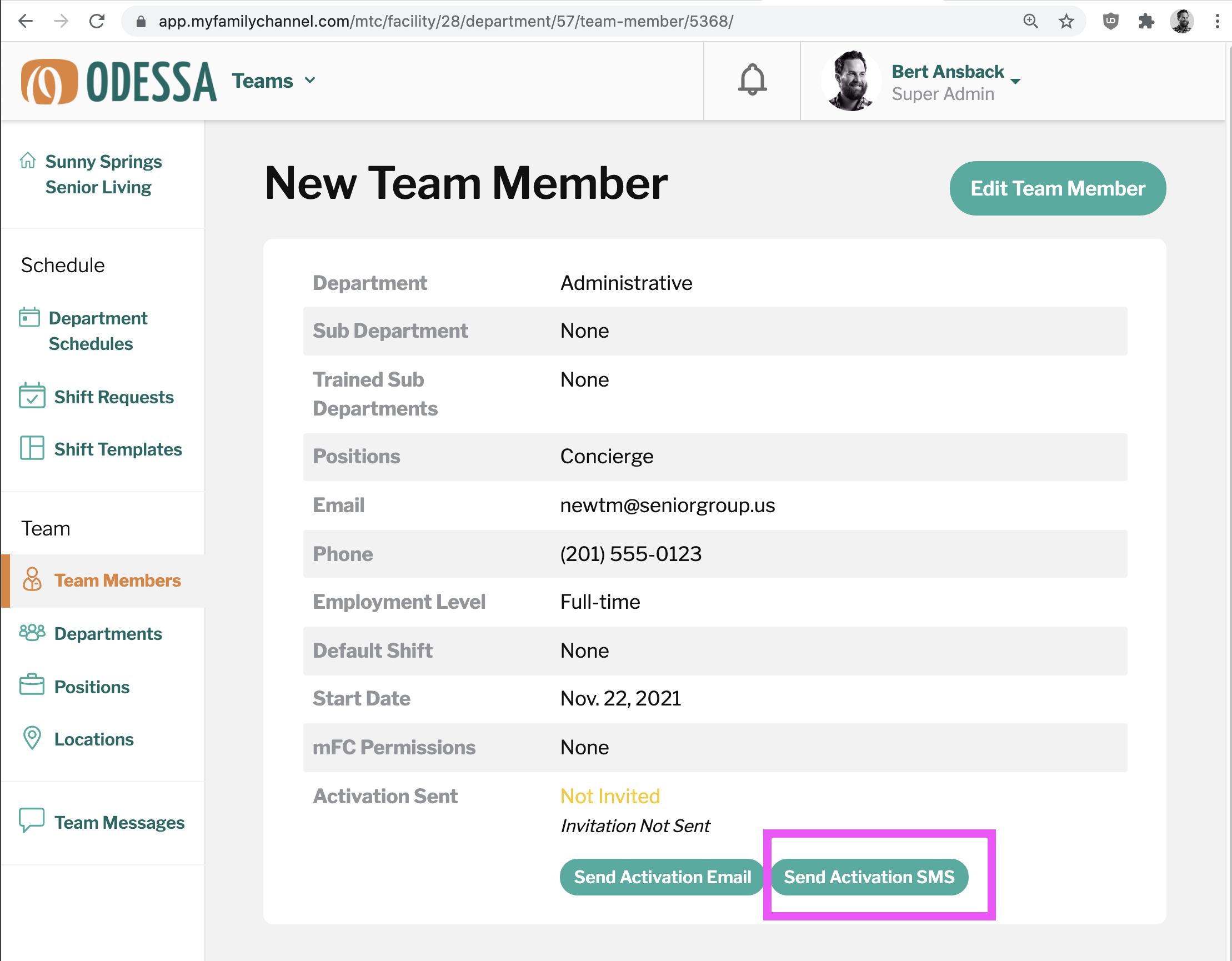Click the Shift Requests checked calendar icon
Viewport: 1232px width, 961px height.
(x=32, y=396)
